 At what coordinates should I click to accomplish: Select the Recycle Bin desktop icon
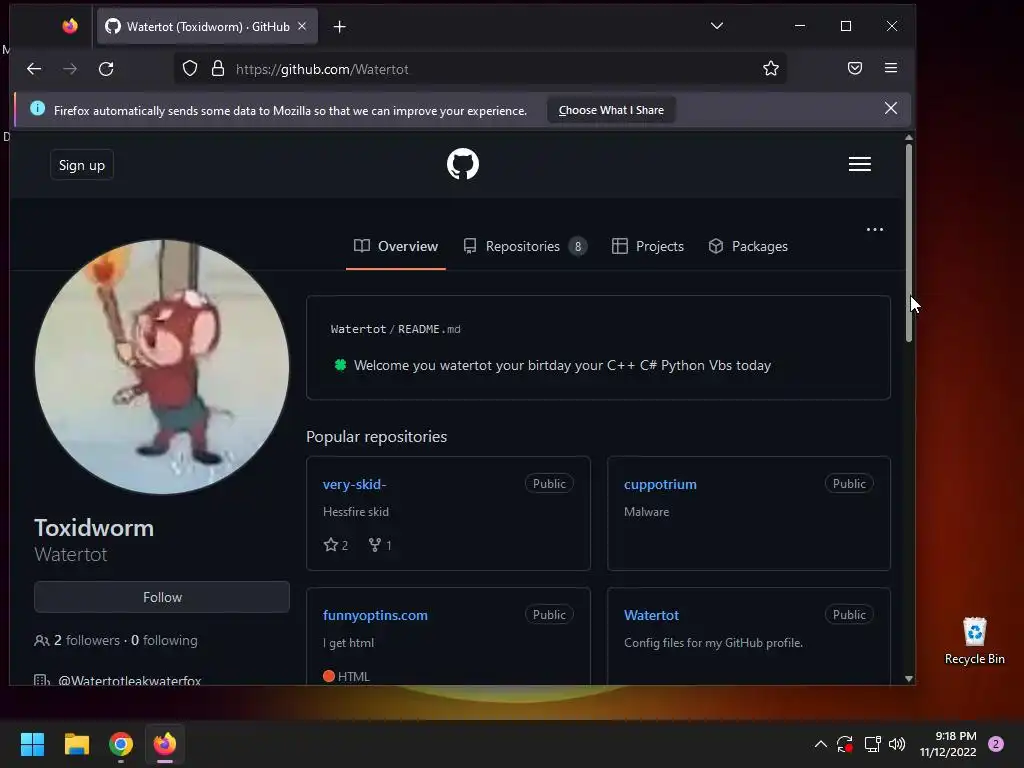(x=974, y=641)
